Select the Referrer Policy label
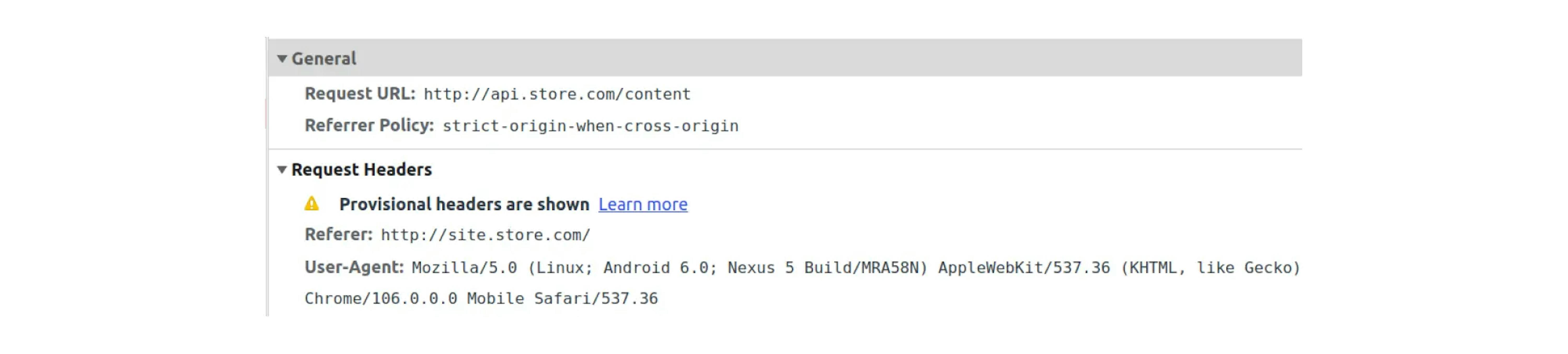The height and width of the screenshot is (354, 1568). (369, 126)
